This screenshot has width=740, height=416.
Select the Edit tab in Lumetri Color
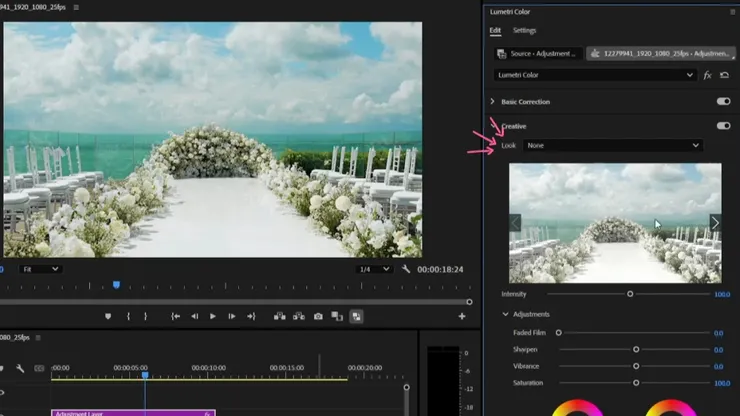click(x=495, y=31)
